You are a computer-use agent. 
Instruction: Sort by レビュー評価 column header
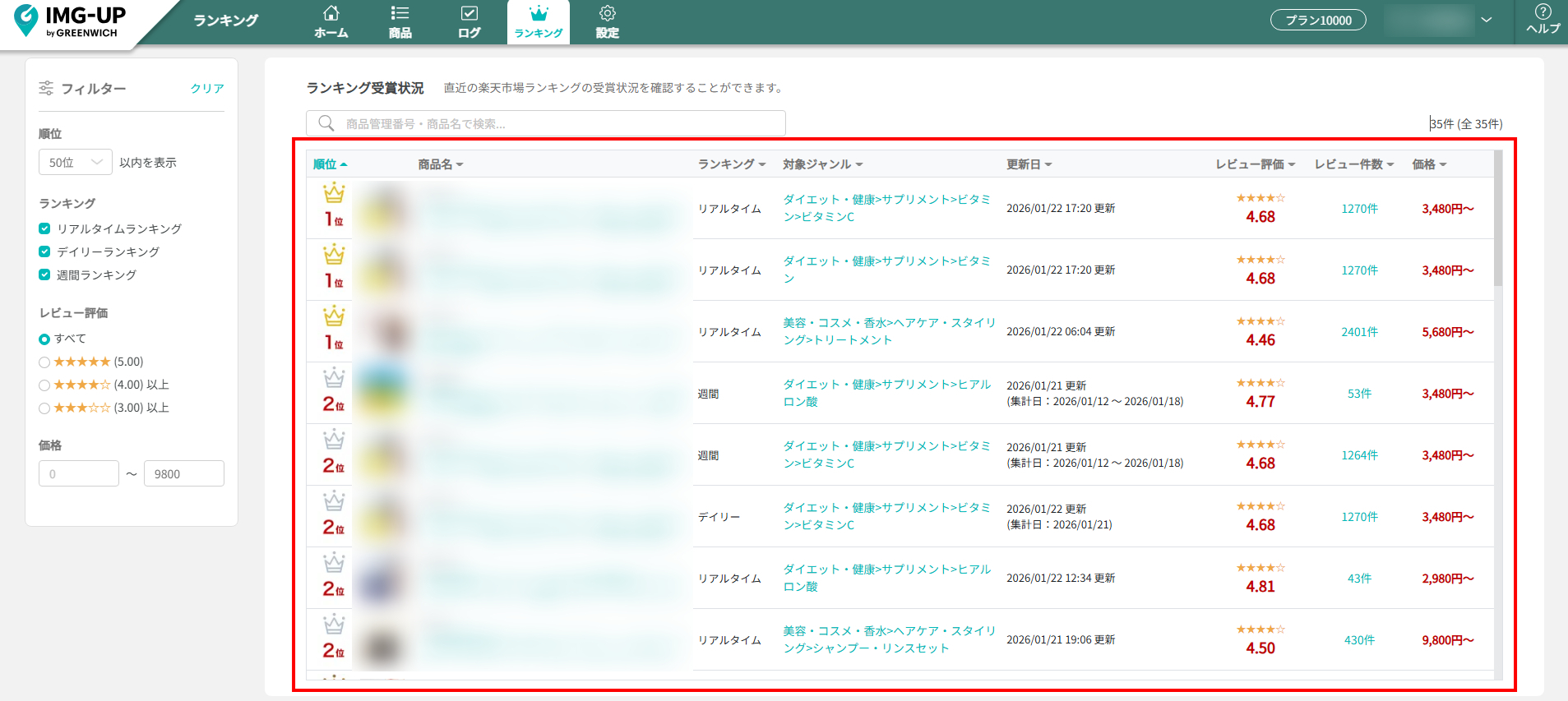click(1255, 164)
